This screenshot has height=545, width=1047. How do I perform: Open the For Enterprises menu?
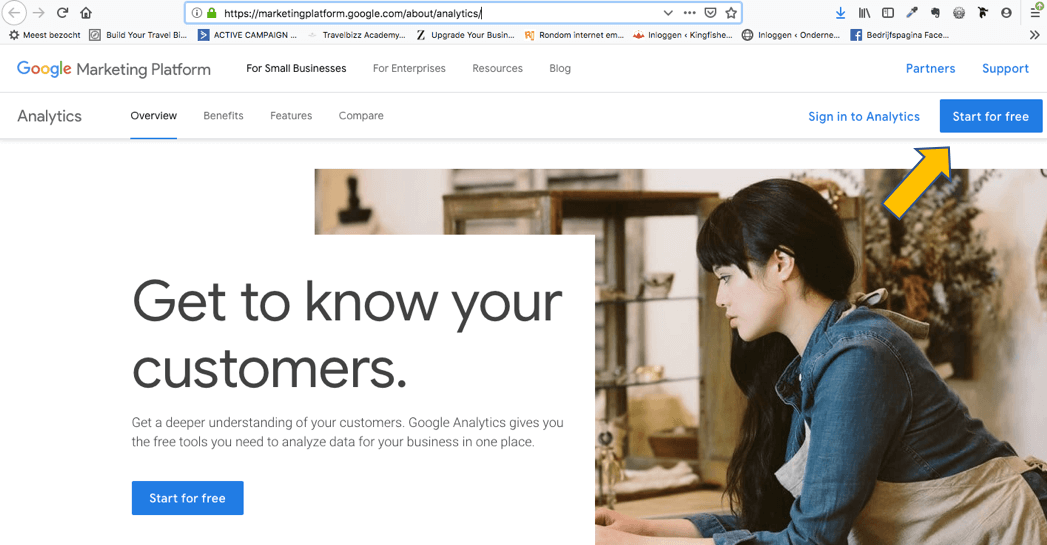[x=409, y=68]
